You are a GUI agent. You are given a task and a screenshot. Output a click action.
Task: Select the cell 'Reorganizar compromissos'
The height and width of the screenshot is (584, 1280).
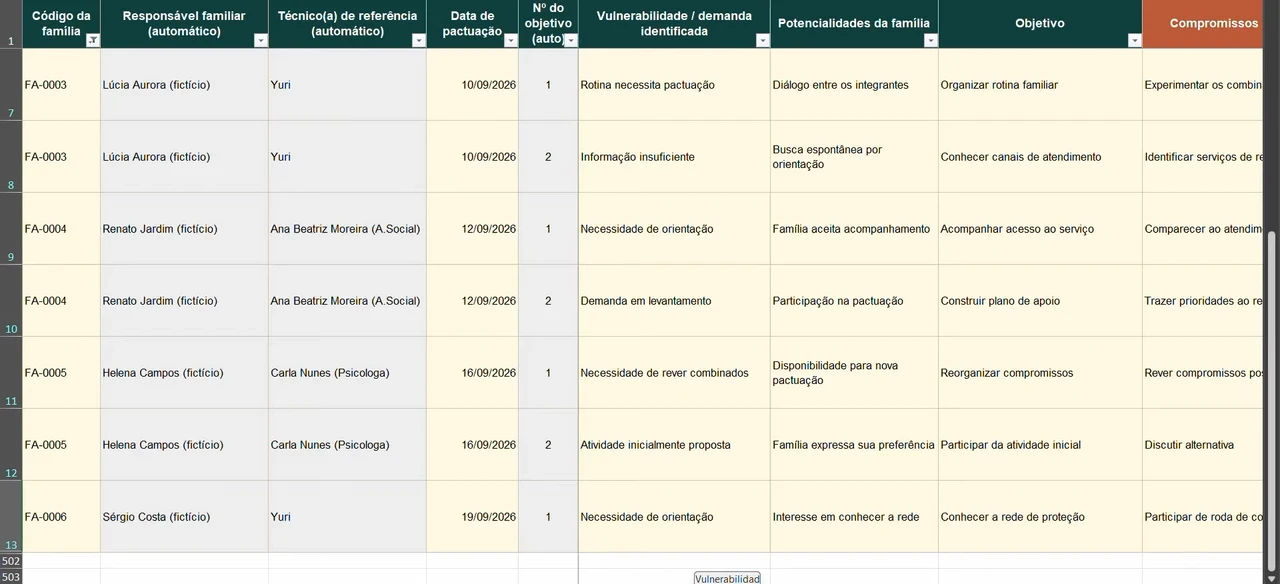[x=1040, y=373]
